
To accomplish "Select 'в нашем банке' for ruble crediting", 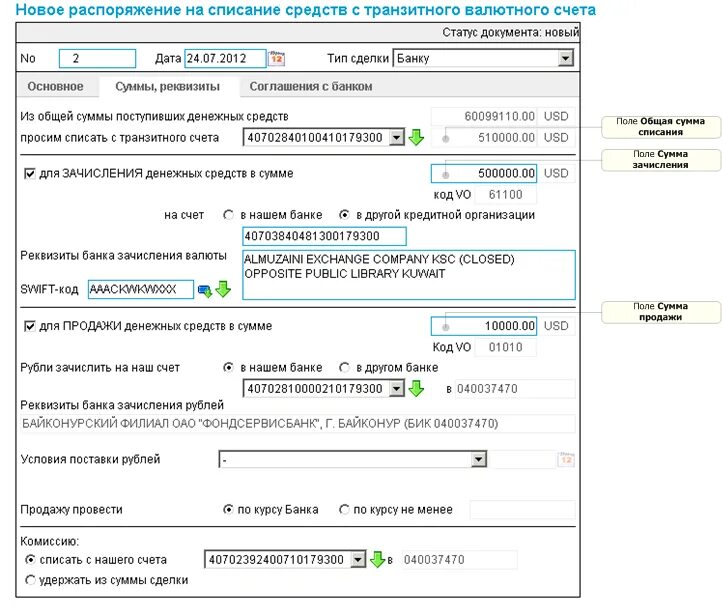I will coord(228,367).
